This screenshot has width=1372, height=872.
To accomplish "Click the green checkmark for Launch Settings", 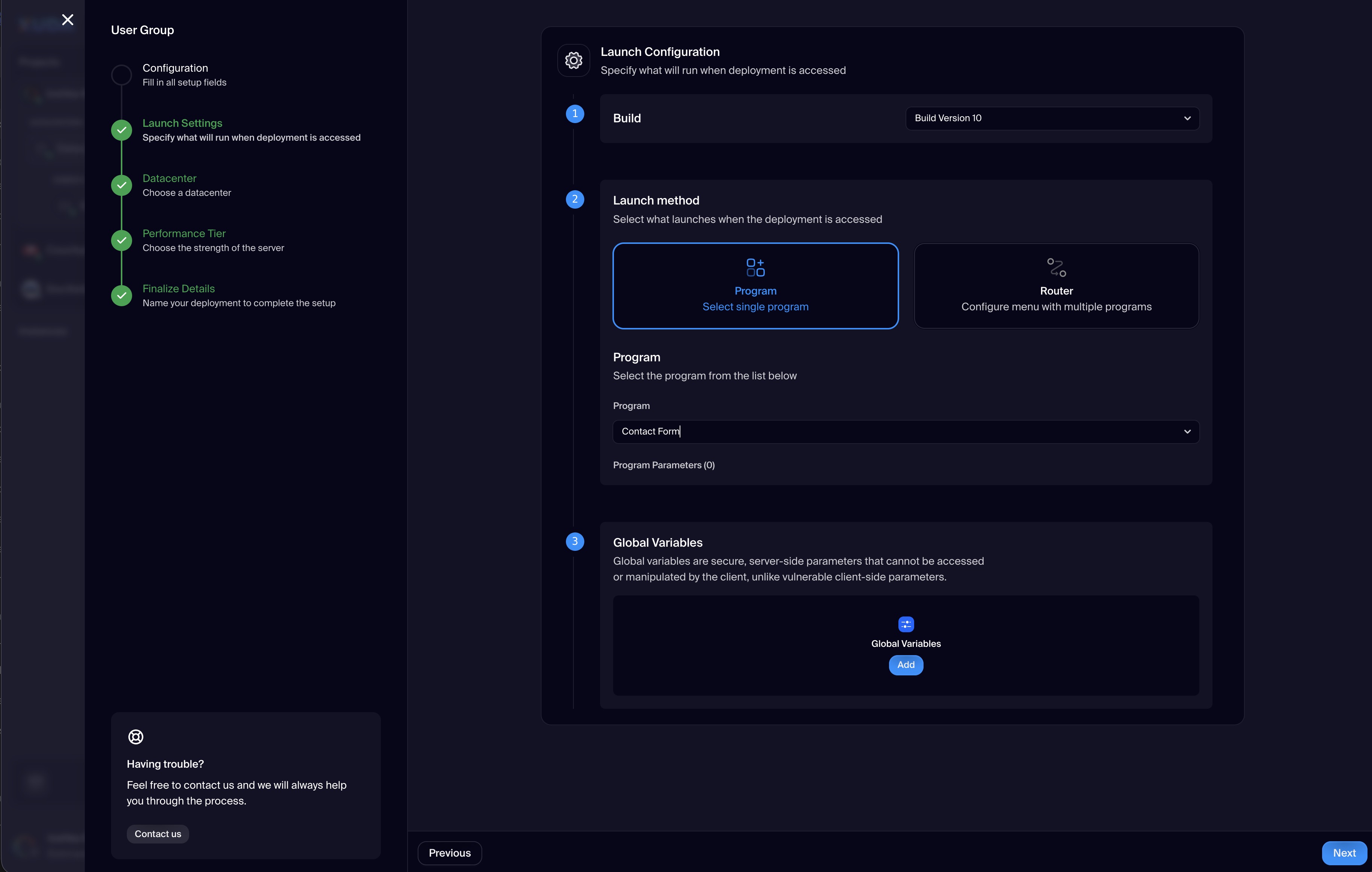I will click(x=121, y=130).
